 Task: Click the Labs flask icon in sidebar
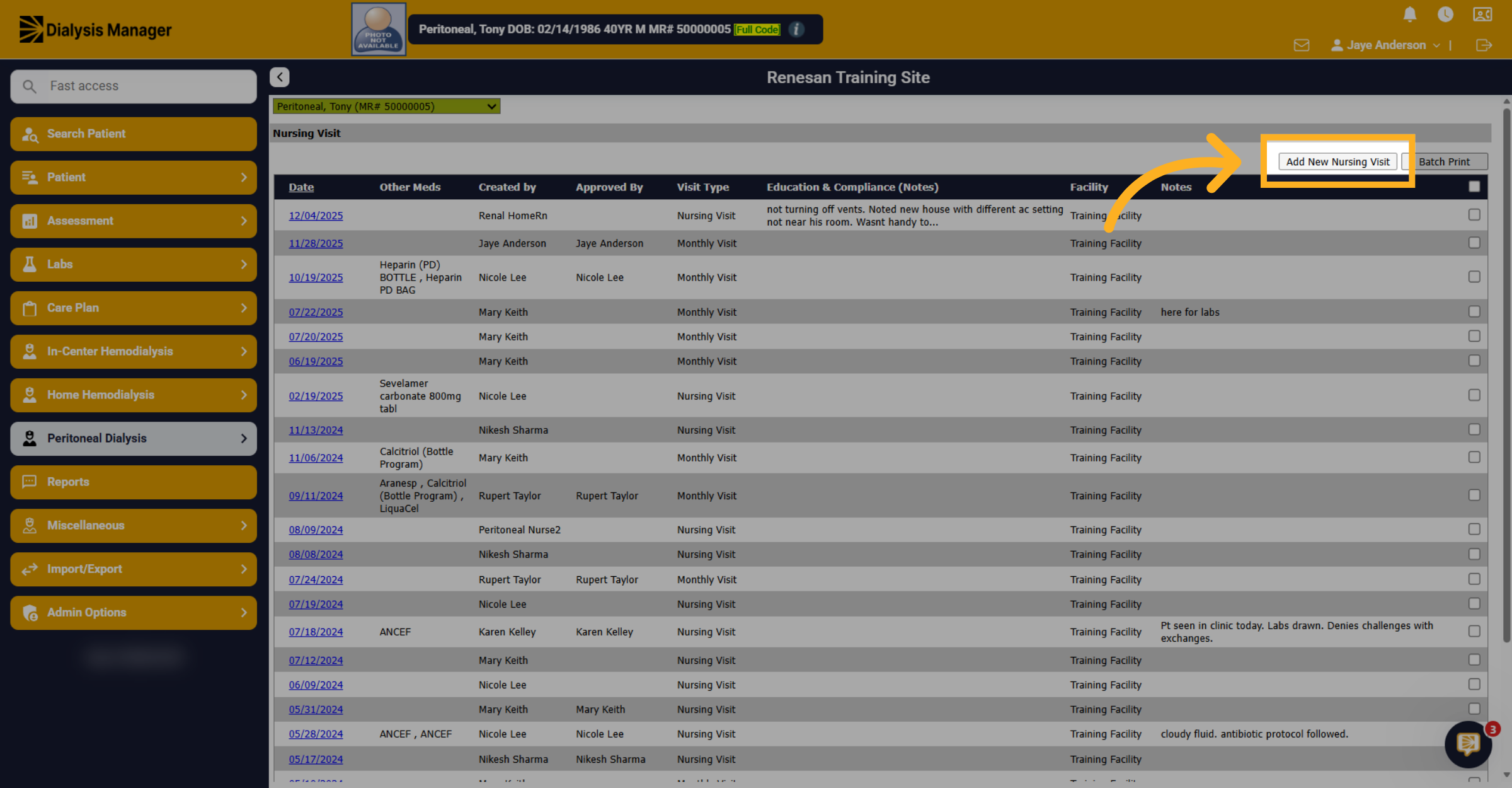click(30, 264)
